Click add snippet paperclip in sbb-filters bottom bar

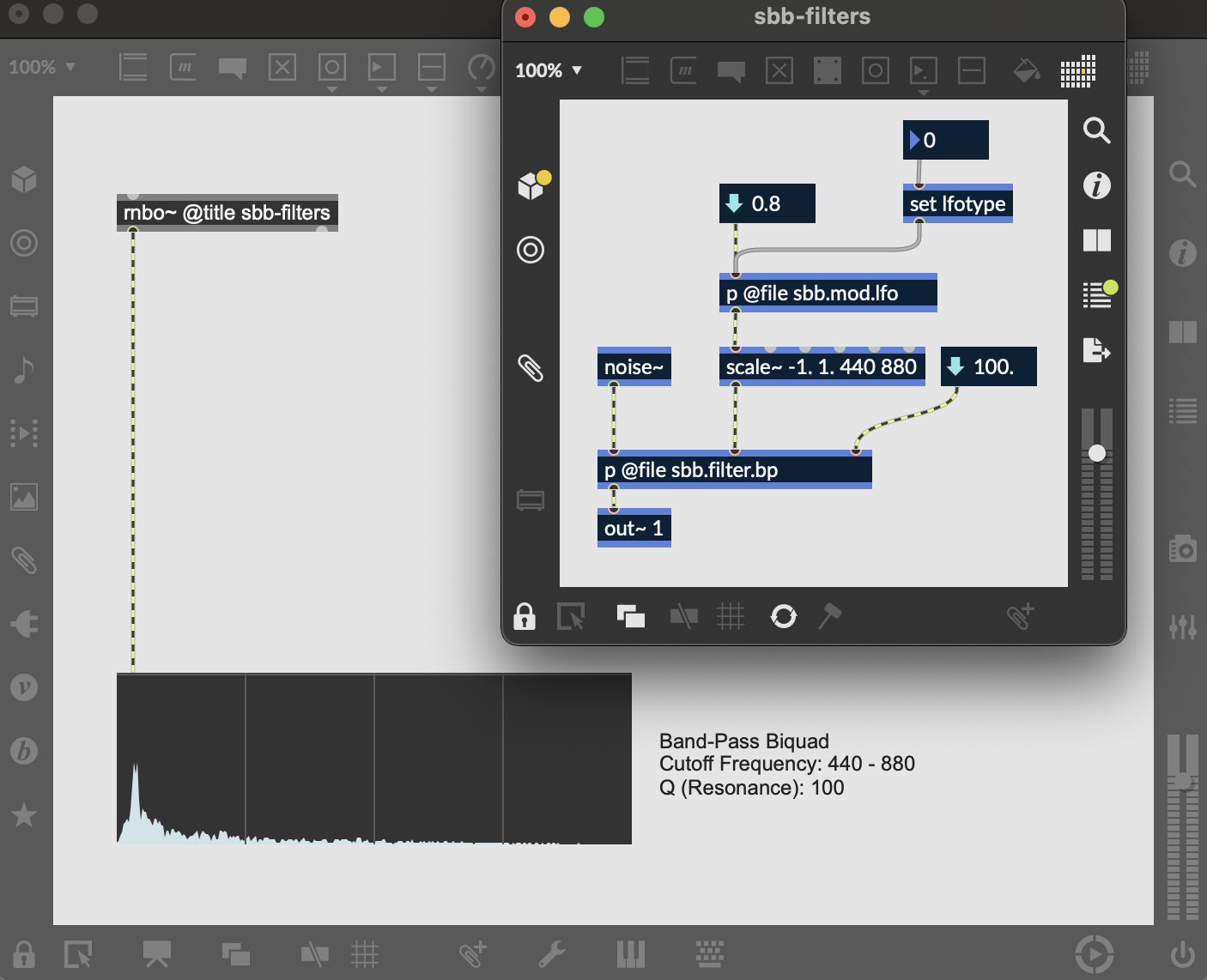click(x=1021, y=615)
